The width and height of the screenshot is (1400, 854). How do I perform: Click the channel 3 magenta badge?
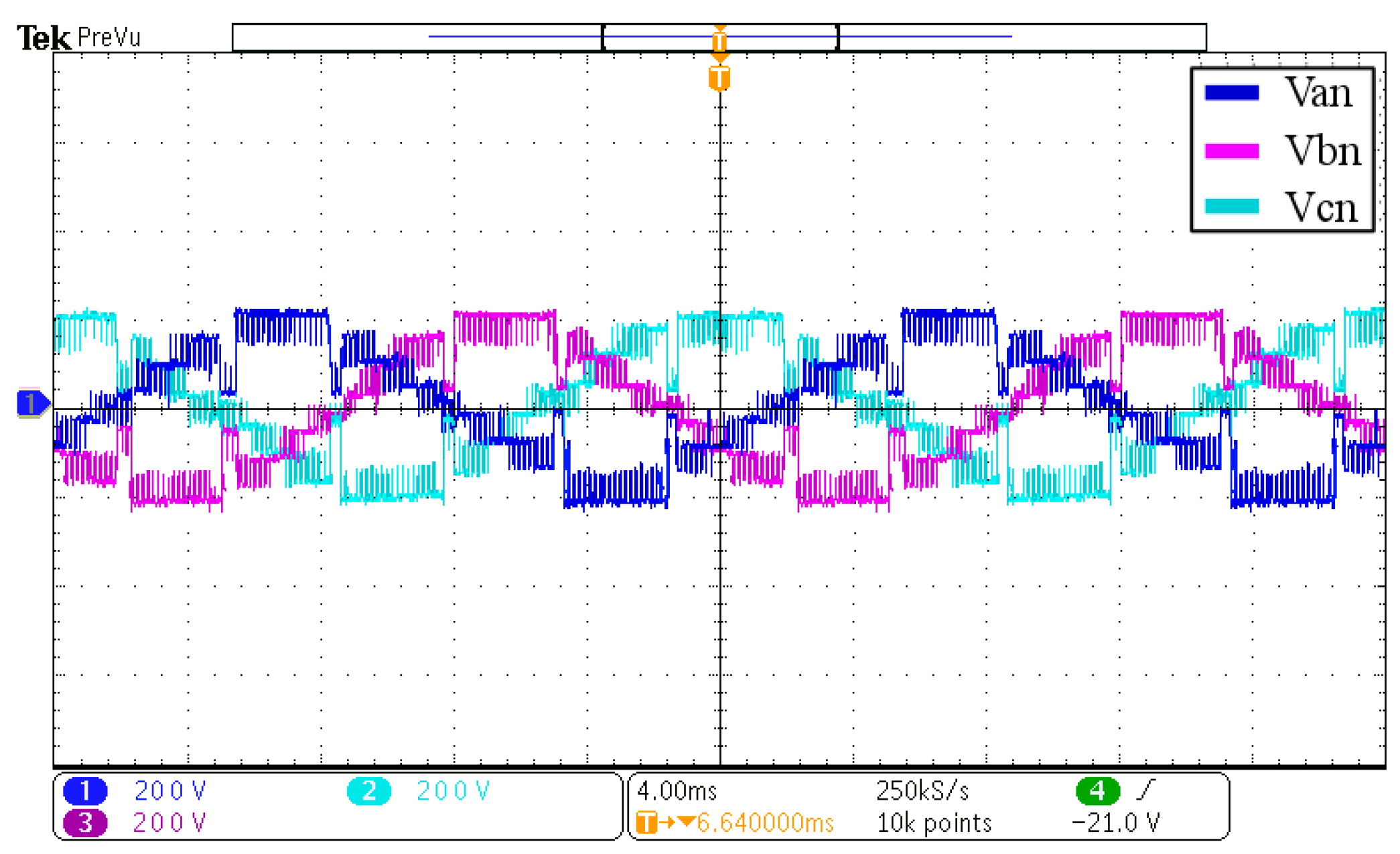pos(85,823)
